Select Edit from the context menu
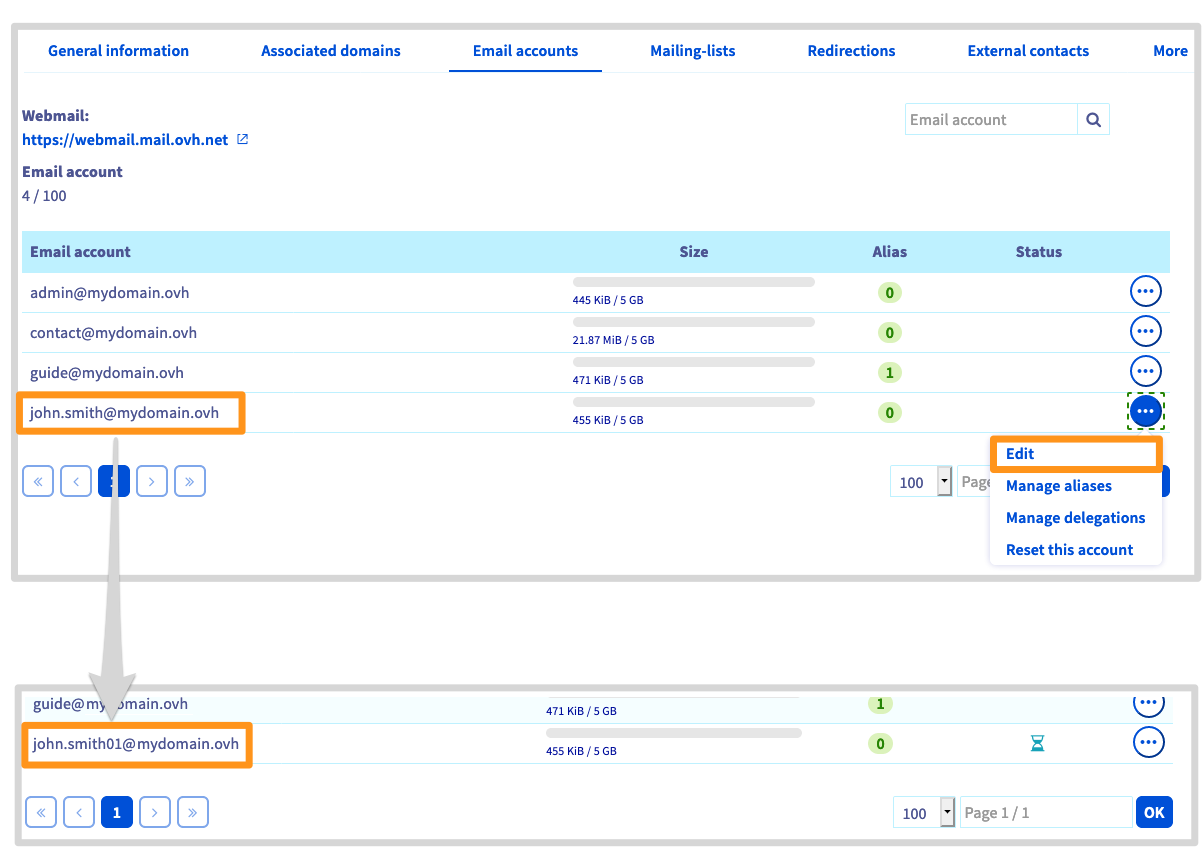The height and width of the screenshot is (867, 1202). point(1020,454)
